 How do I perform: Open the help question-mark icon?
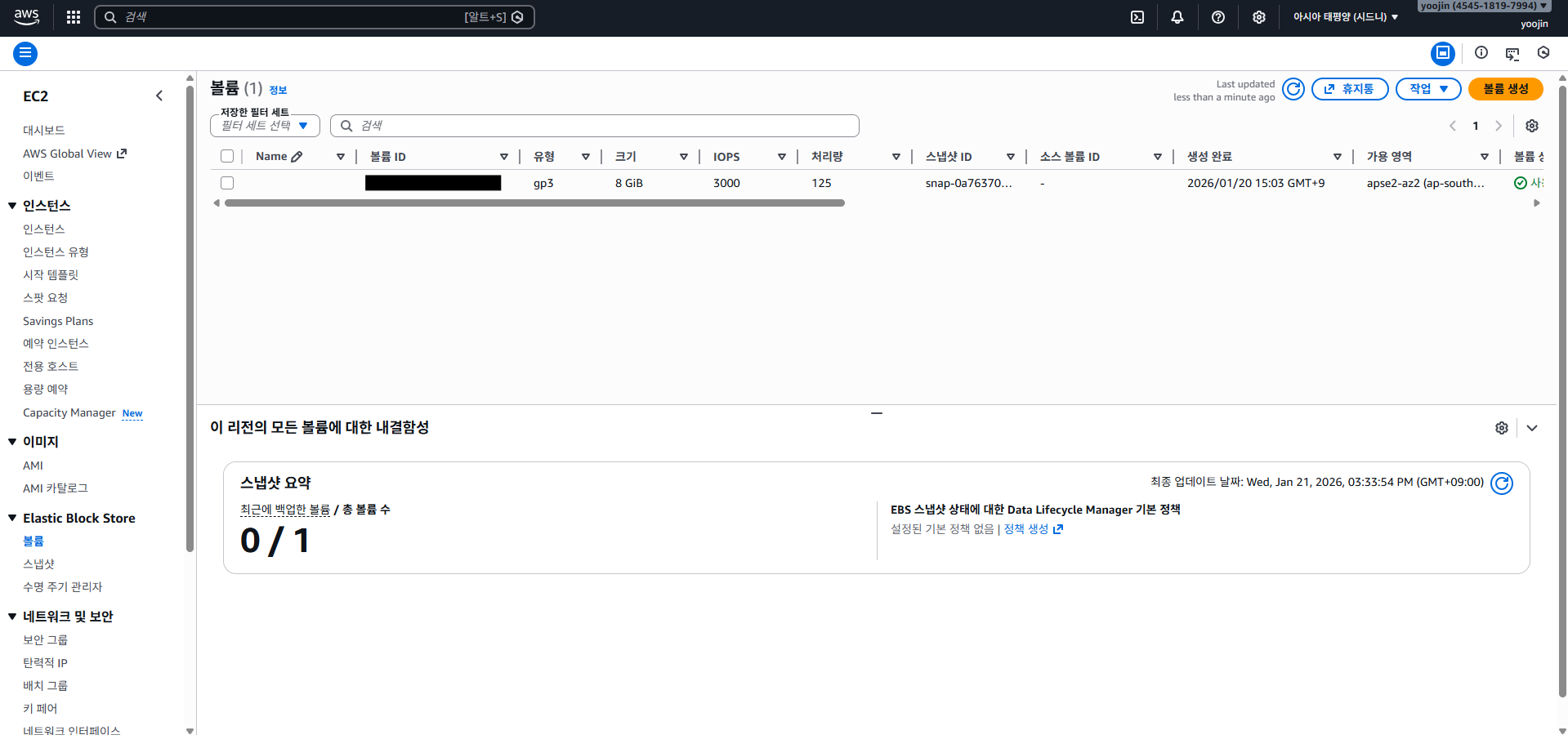point(1218,17)
